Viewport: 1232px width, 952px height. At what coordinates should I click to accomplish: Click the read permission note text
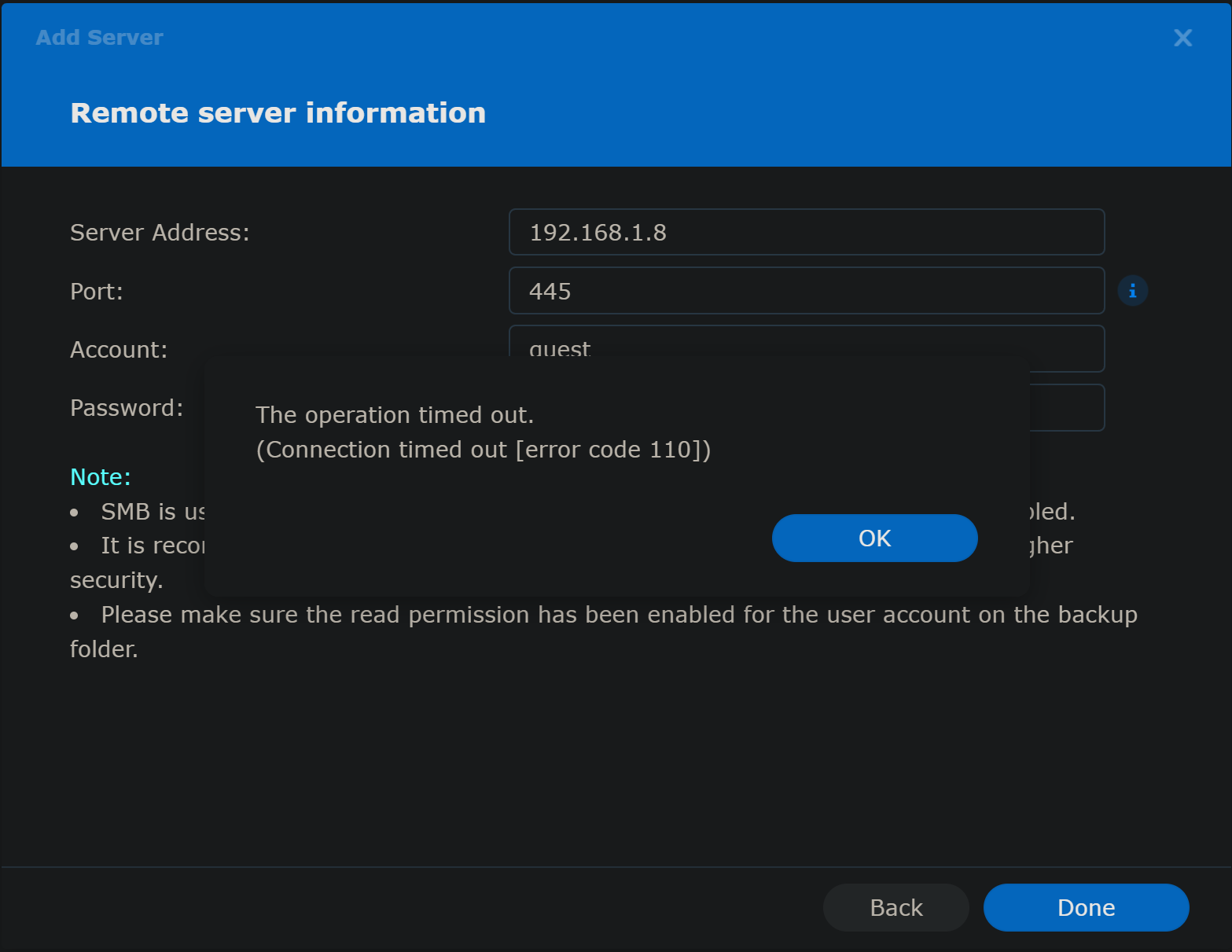tap(604, 632)
